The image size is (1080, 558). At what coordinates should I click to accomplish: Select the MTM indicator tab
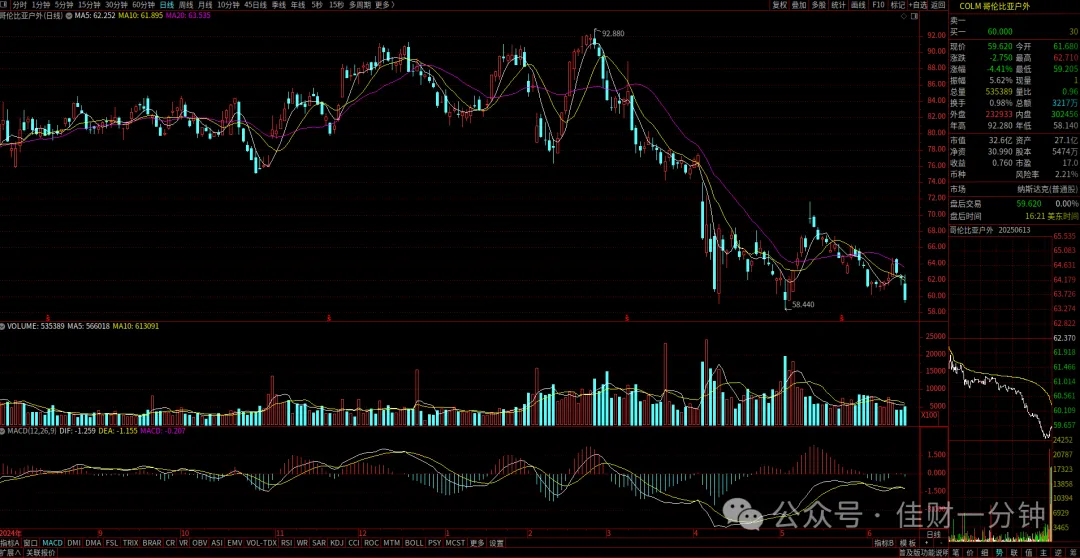(392, 543)
